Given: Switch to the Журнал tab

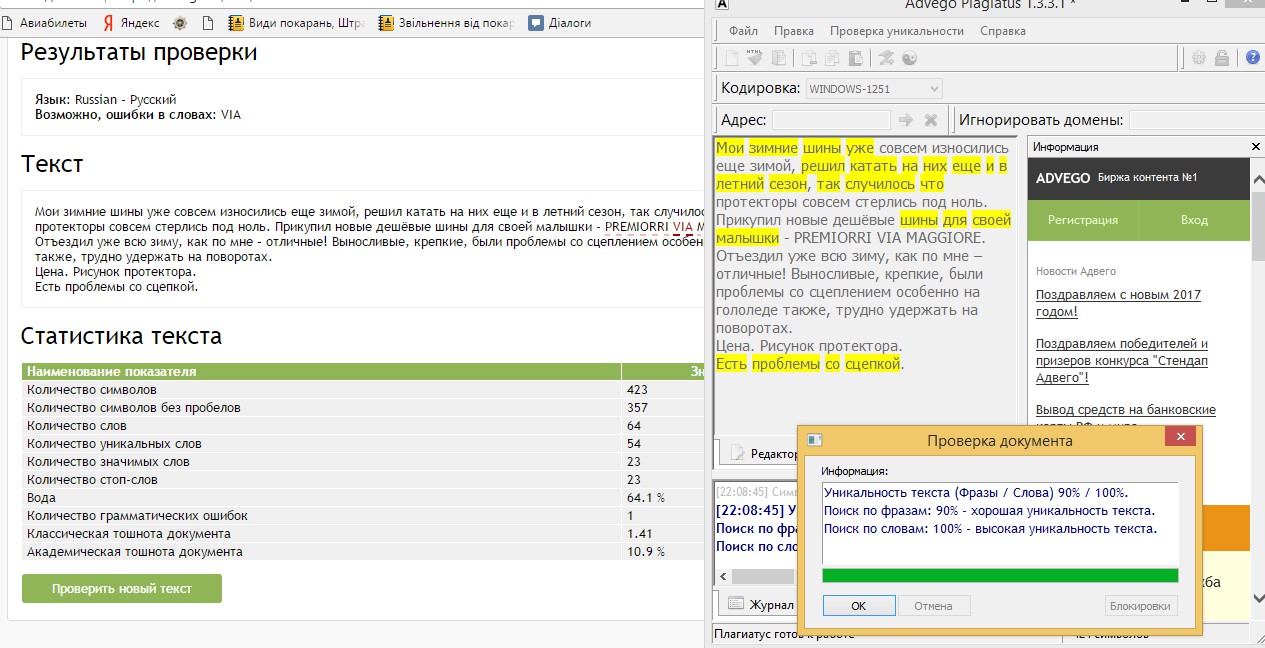Looking at the screenshot, I should click(760, 604).
